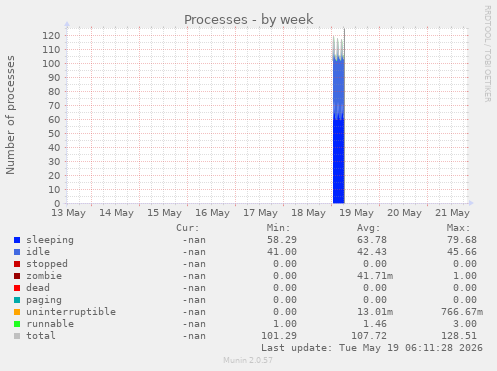
Task: Click the 'Max:' column header
Action: (458, 228)
